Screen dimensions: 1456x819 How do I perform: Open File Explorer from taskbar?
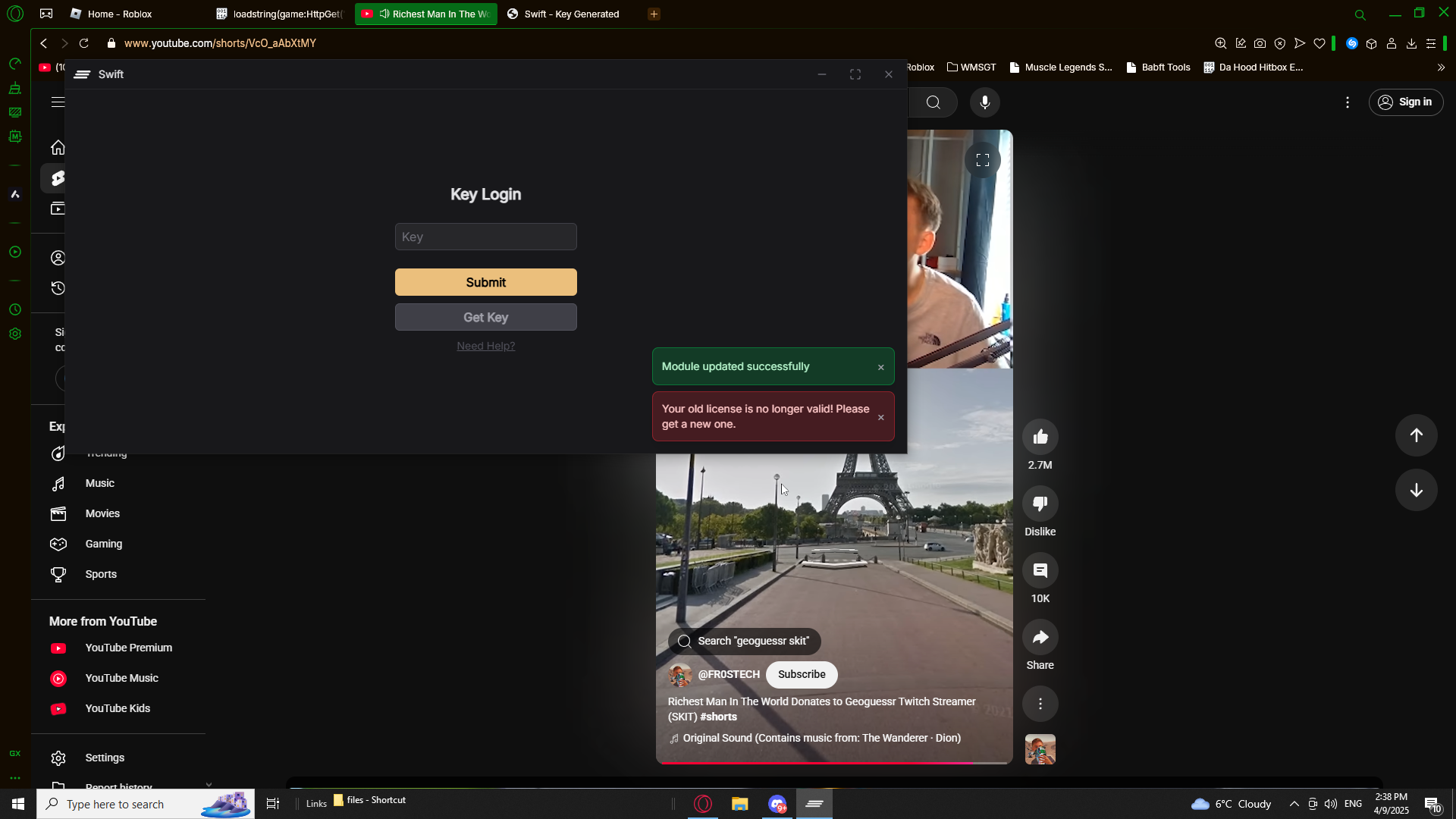(x=740, y=804)
